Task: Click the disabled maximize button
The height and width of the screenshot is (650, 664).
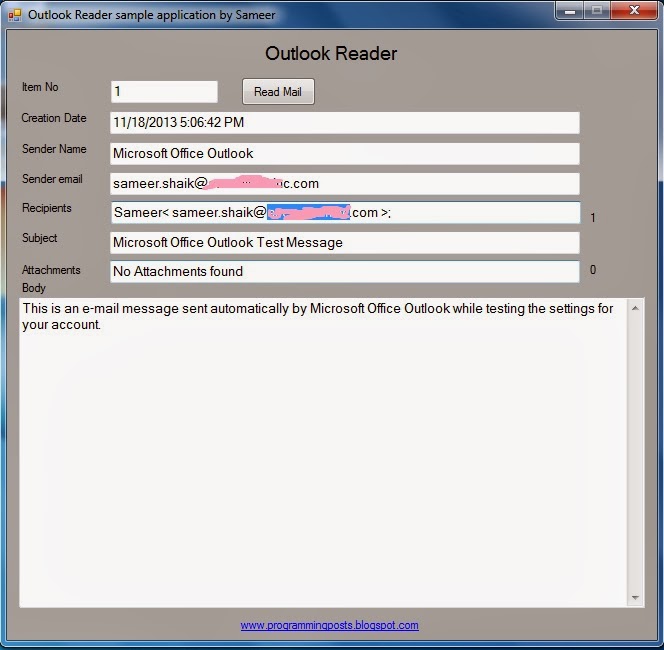Action: pyautogui.click(x=597, y=10)
